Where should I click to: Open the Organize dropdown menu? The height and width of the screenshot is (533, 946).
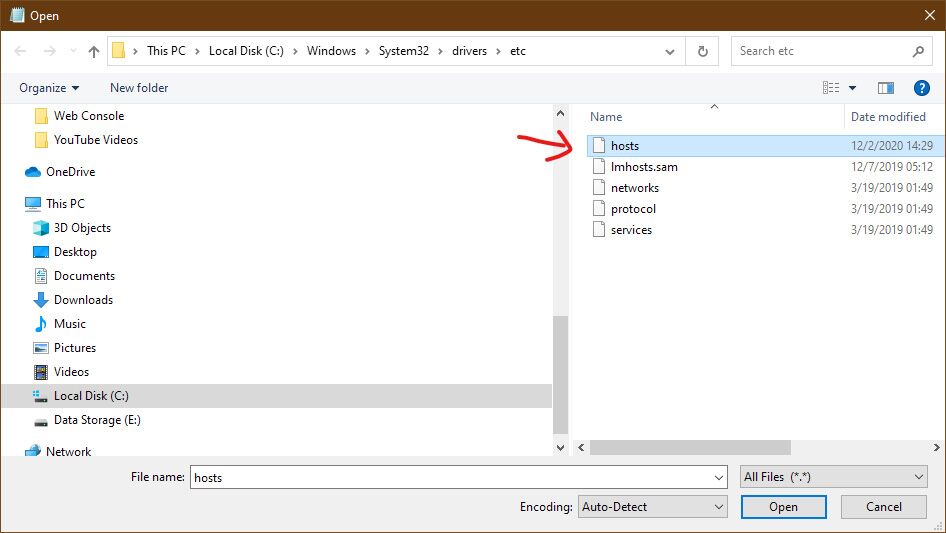click(49, 88)
